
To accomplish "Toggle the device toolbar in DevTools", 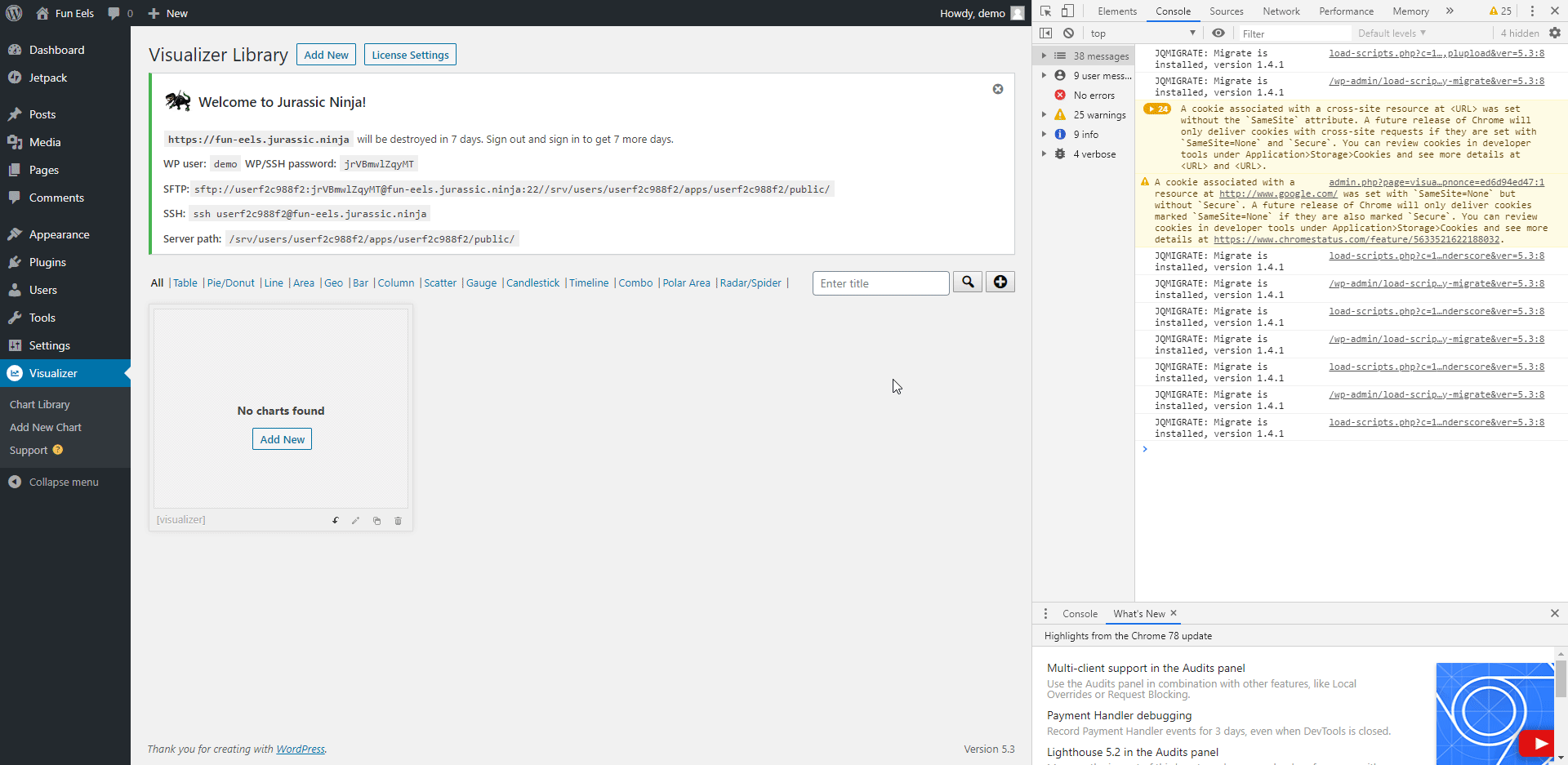I will [1067, 11].
